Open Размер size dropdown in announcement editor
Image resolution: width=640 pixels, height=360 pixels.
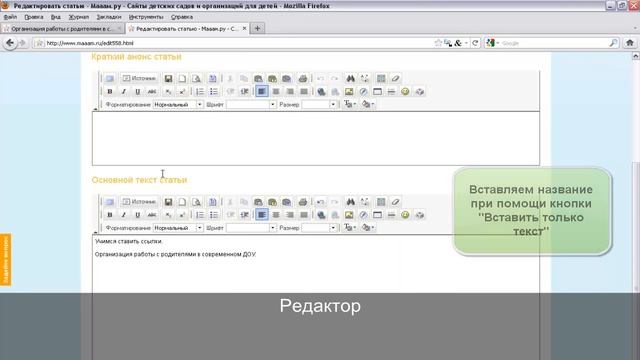click(319, 104)
